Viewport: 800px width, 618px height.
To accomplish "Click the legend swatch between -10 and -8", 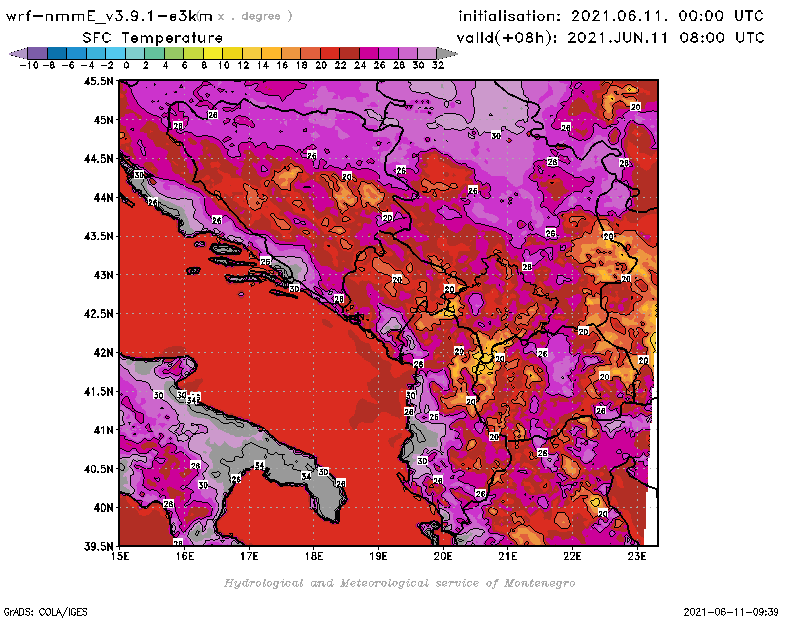I will click(38, 53).
